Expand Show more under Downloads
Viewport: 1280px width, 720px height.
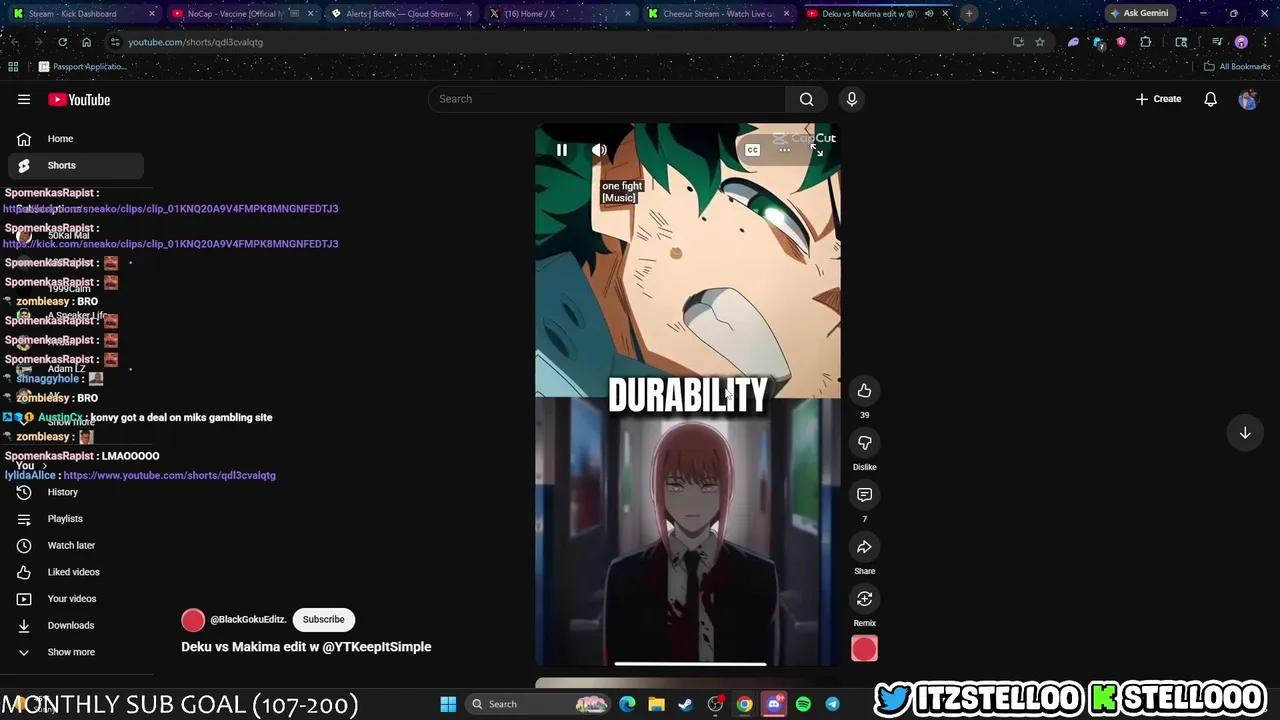(75, 652)
